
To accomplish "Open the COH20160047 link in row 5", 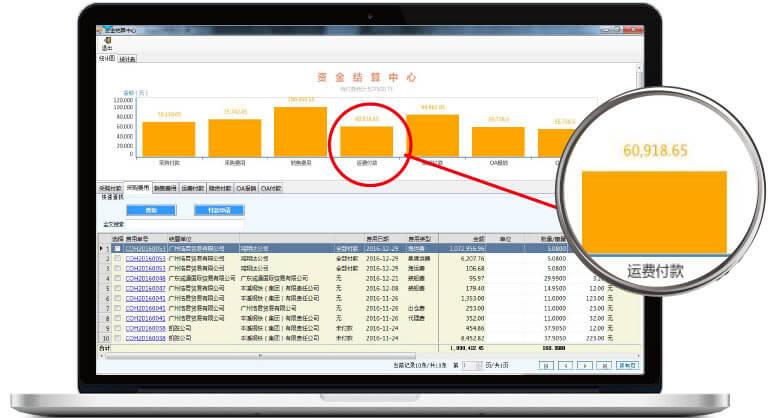I will 145,288.
